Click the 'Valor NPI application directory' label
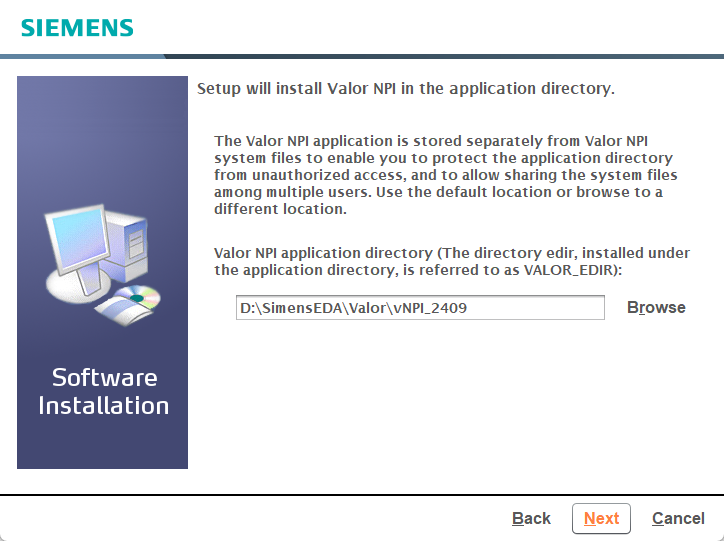The image size is (724, 541). tap(452, 261)
